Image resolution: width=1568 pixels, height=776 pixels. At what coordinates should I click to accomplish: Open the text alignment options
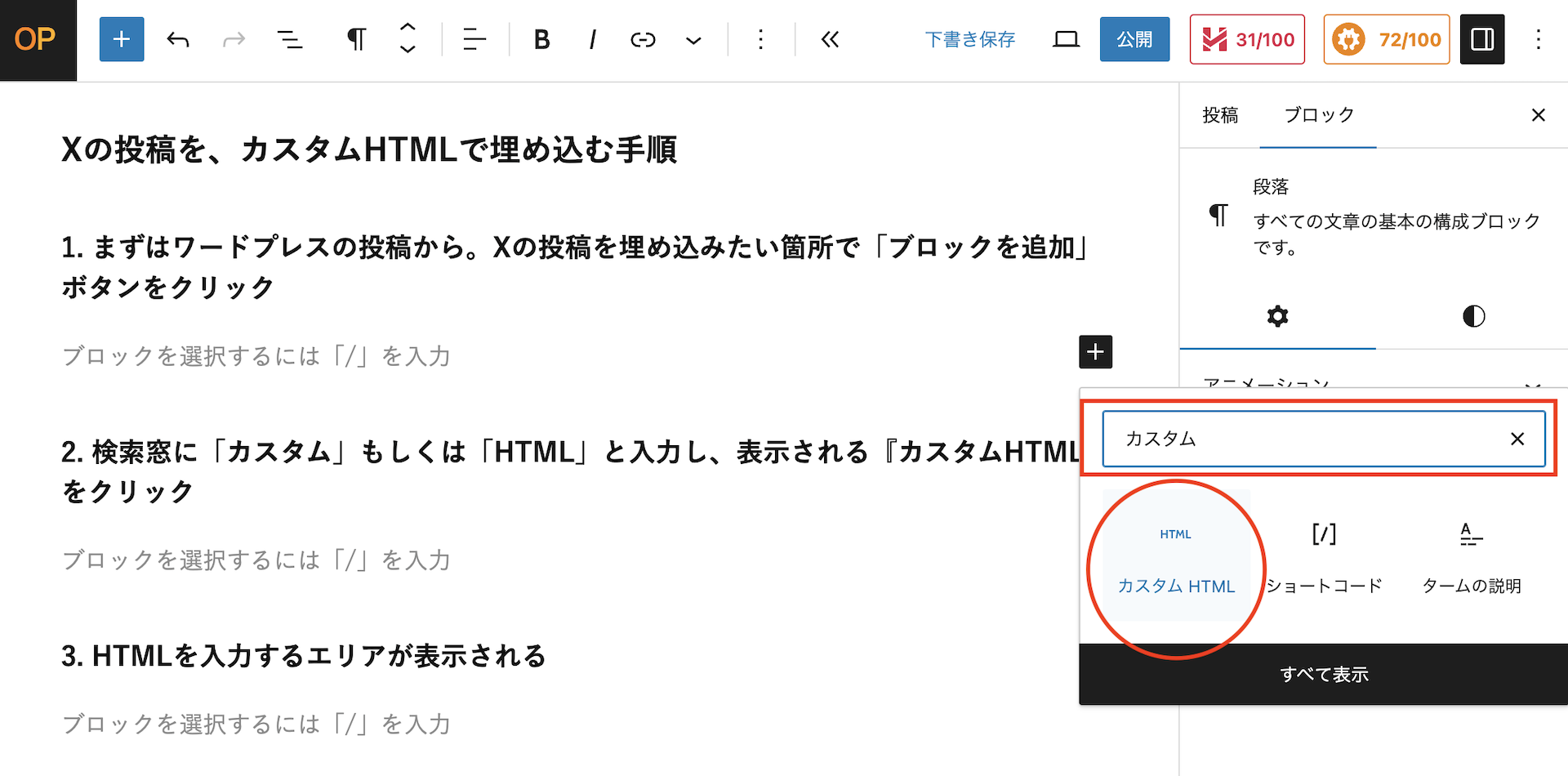click(474, 39)
